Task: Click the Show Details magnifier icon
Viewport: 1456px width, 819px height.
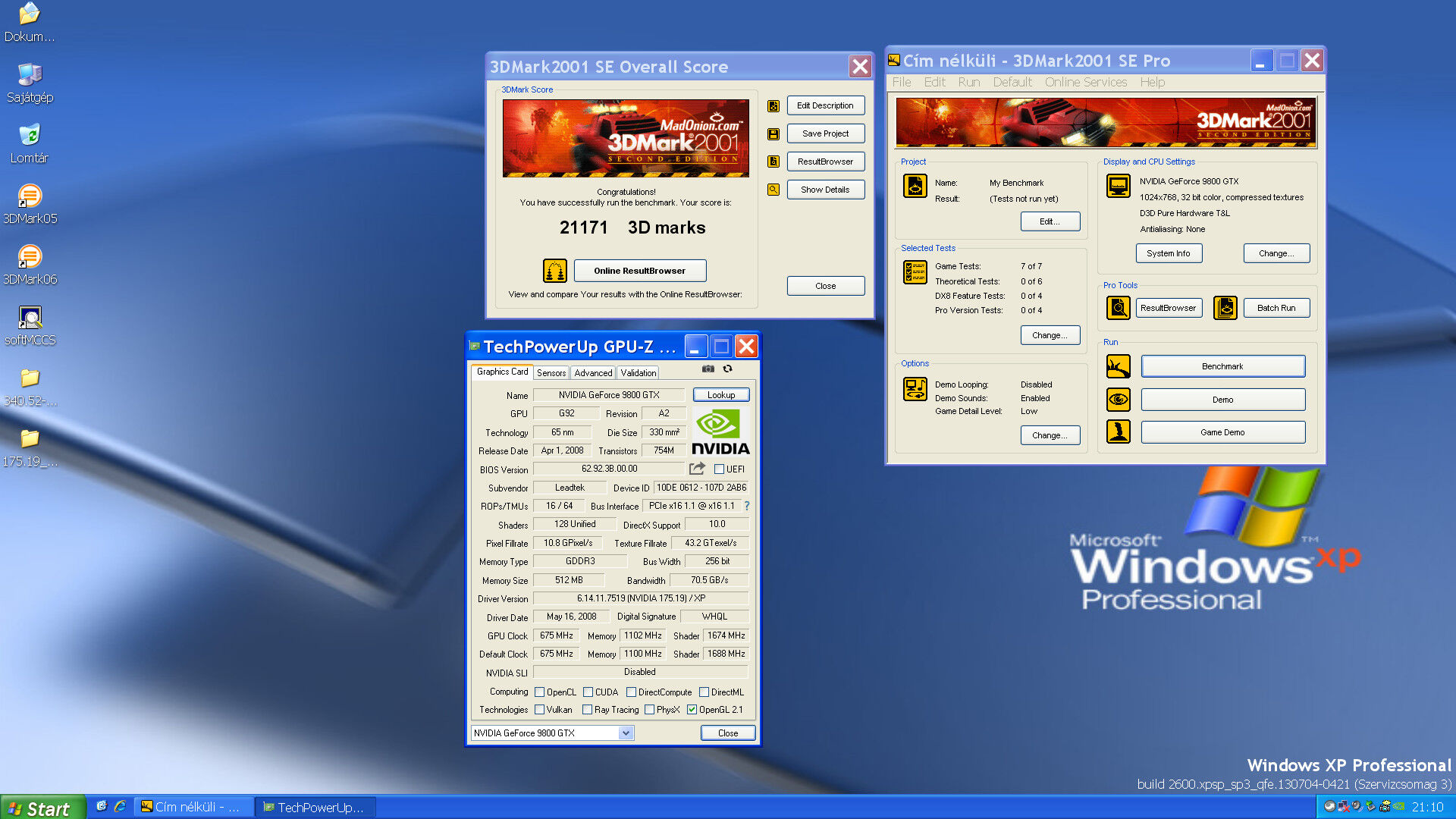Action: (773, 190)
